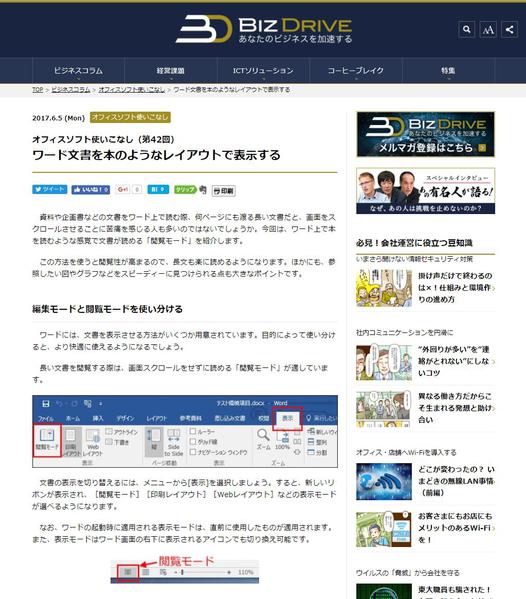
Task: Open article about 外回りが多い in sidebar
Action: pos(453,361)
